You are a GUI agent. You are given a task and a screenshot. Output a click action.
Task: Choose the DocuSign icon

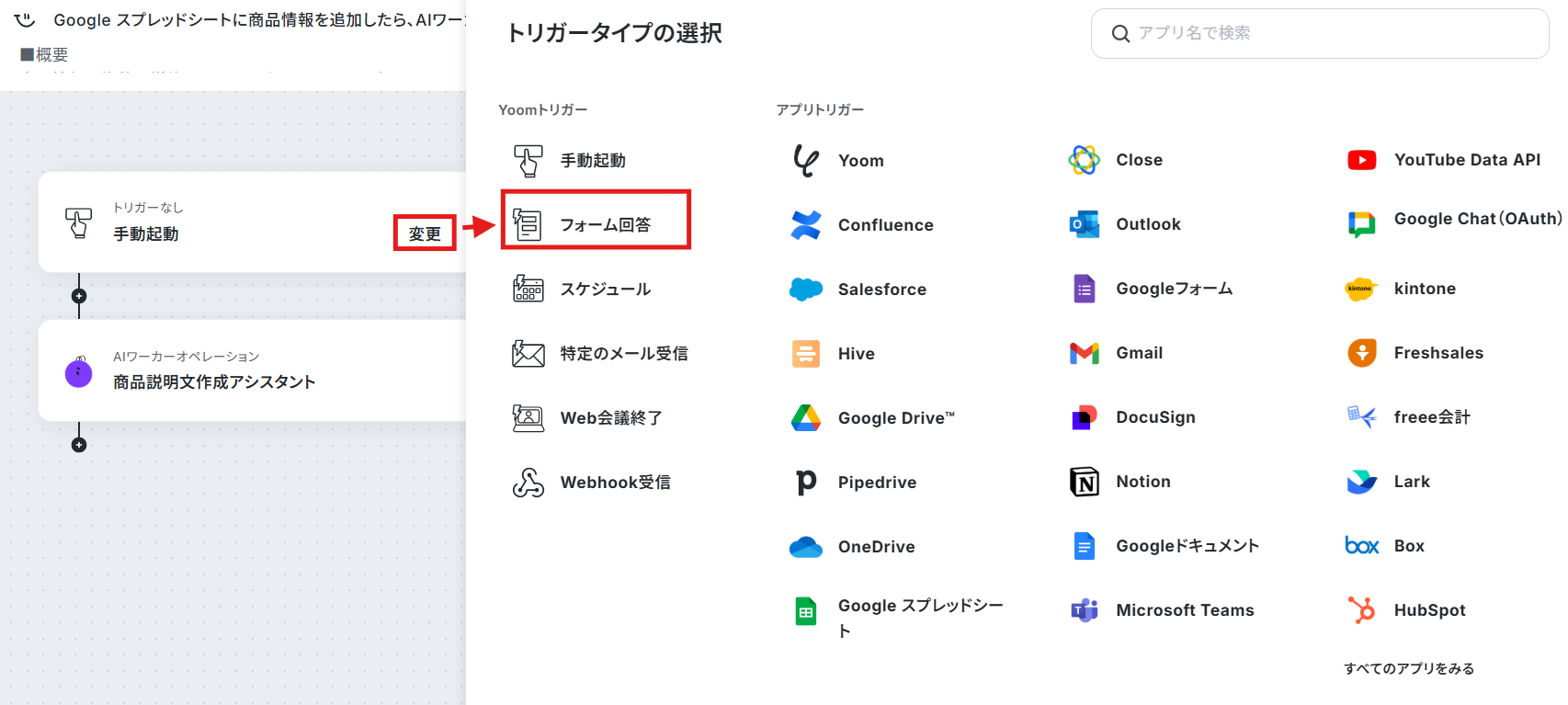point(1085,417)
